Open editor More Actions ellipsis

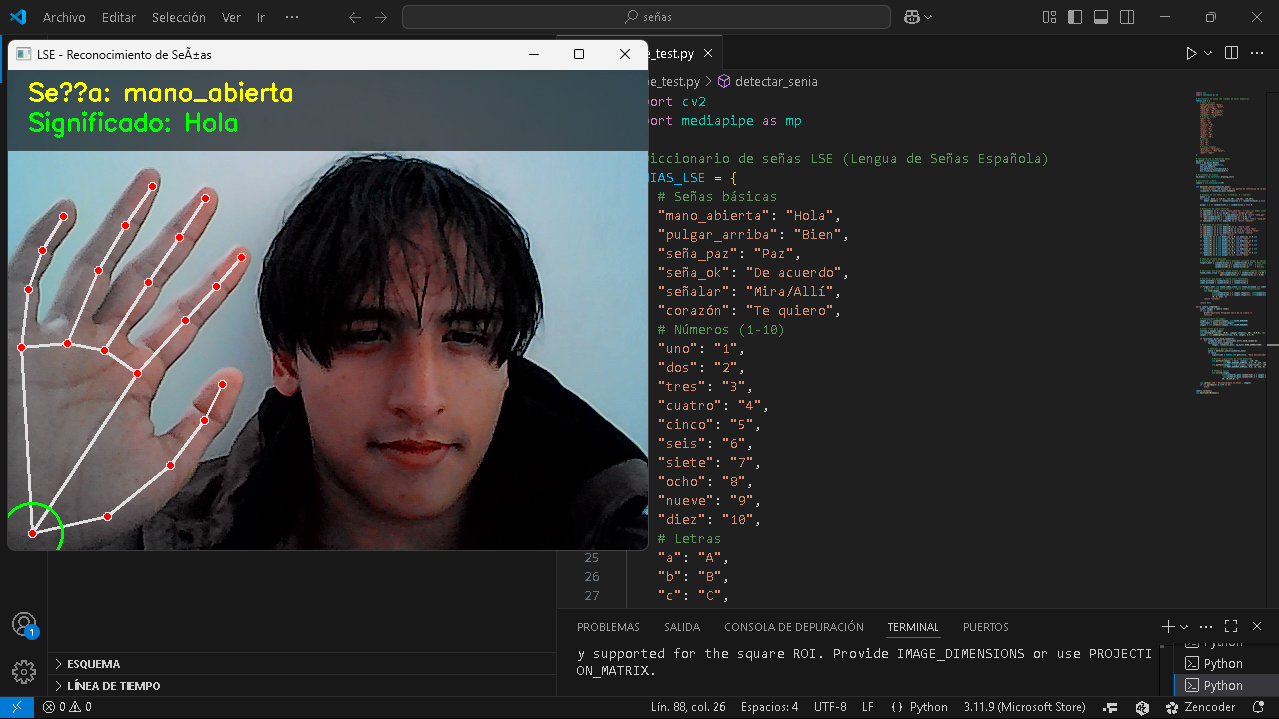tap(1258, 53)
